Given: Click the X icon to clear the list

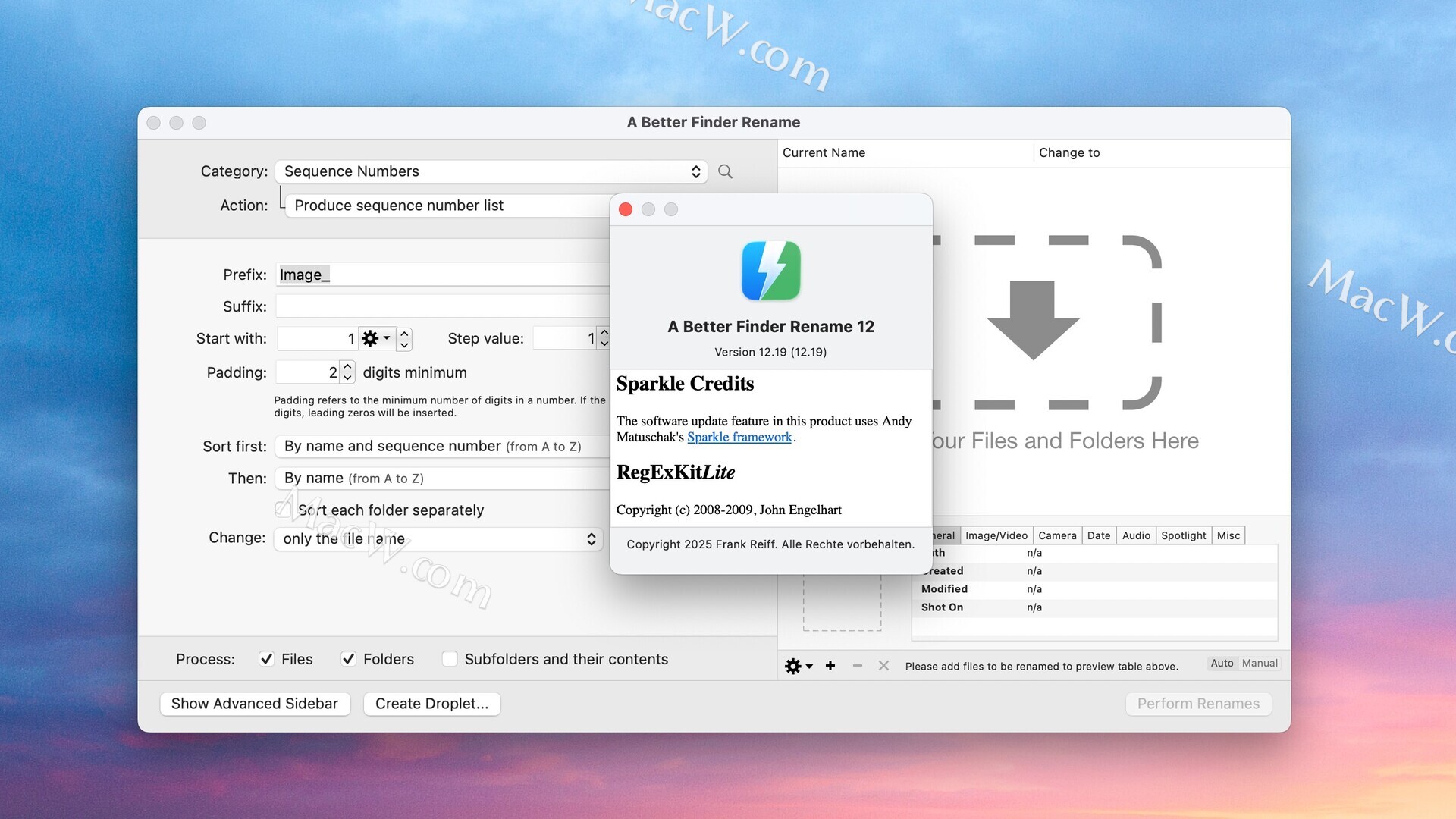Looking at the screenshot, I should tap(883, 666).
